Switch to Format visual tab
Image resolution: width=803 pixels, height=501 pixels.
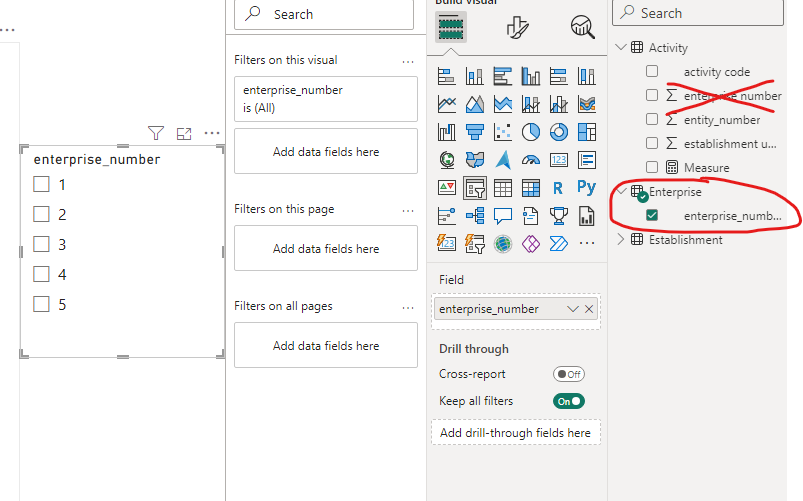tap(517, 27)
